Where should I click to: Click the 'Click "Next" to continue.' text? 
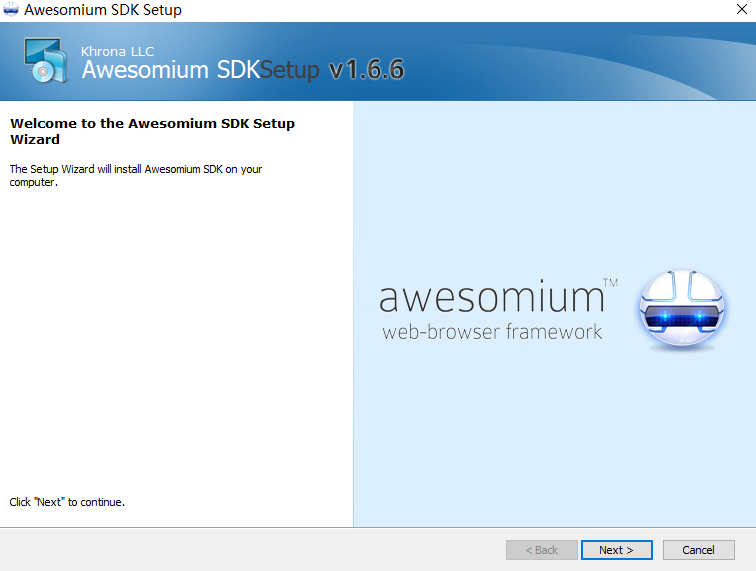[67, 502]
